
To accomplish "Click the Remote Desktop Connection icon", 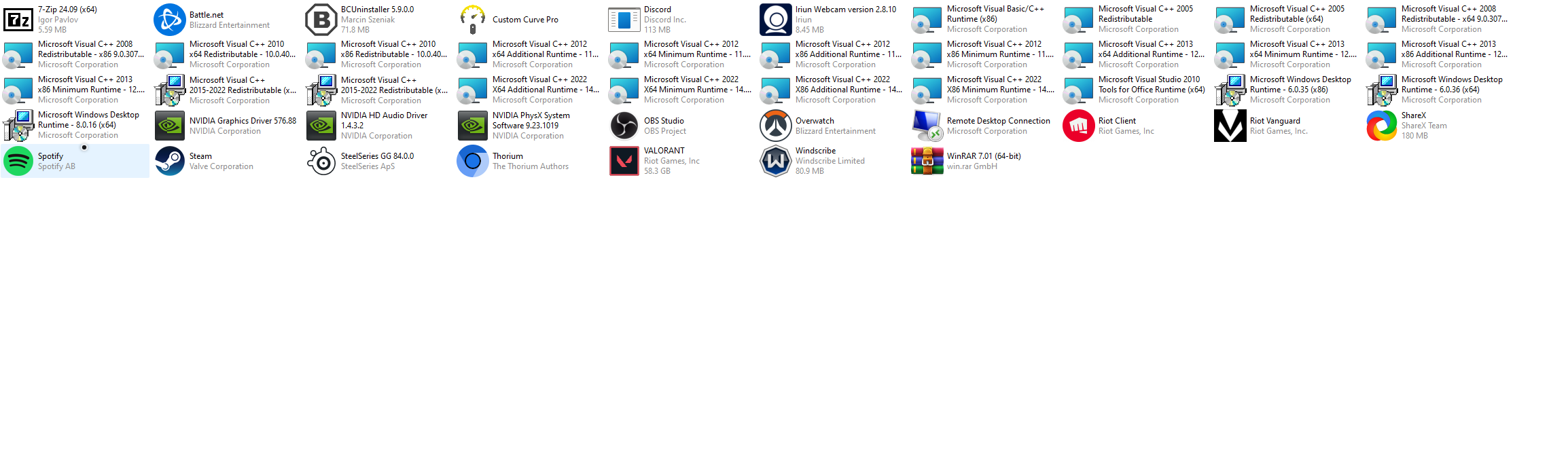I will [927, 126].
